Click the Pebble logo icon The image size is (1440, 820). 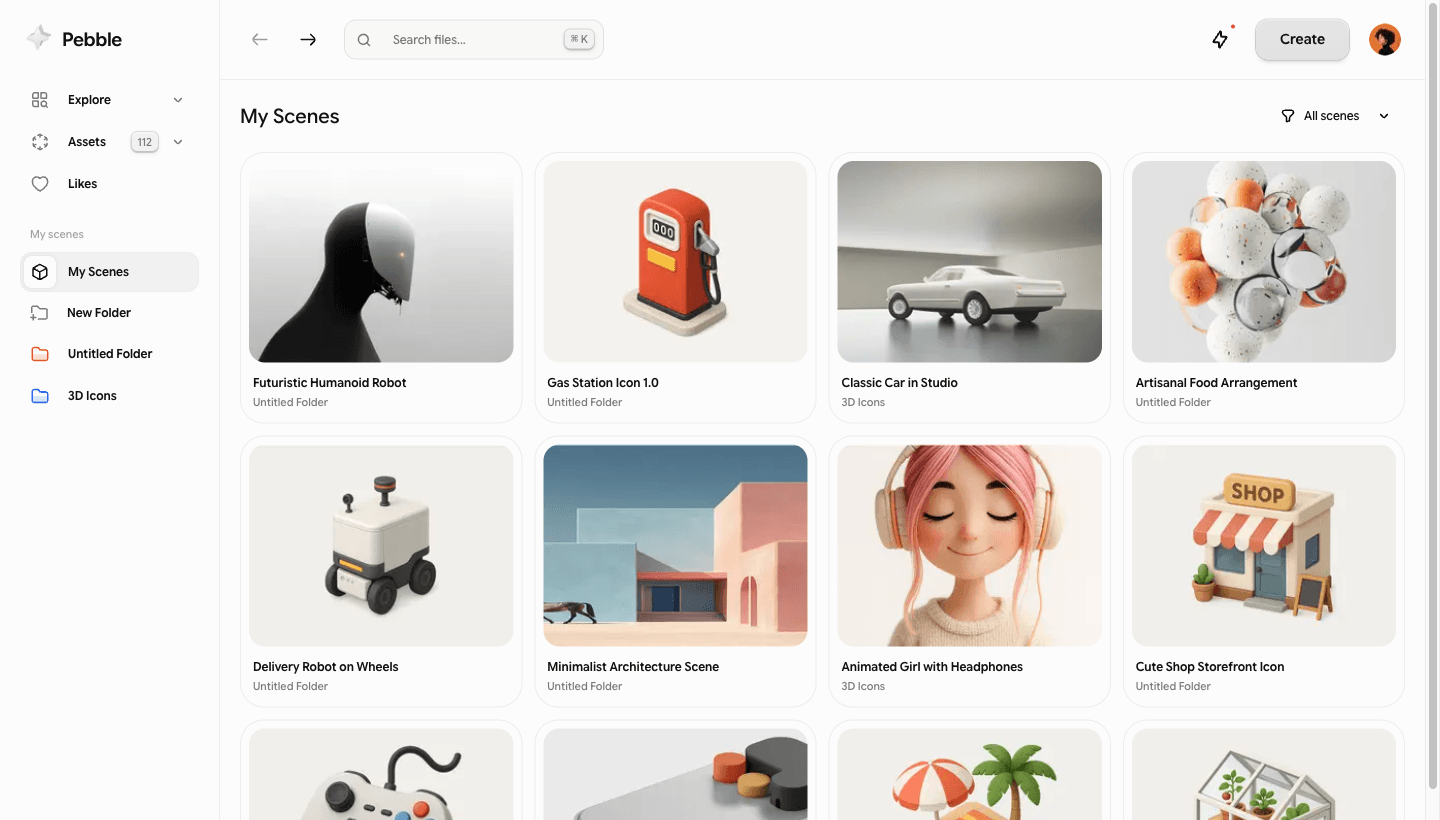click(39, 39)
